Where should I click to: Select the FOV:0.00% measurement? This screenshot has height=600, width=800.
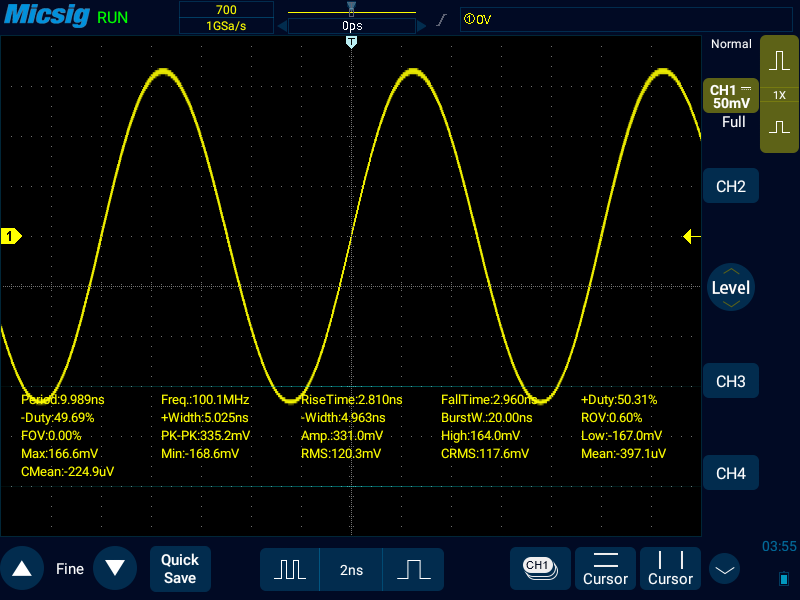[x=51, y=436]
